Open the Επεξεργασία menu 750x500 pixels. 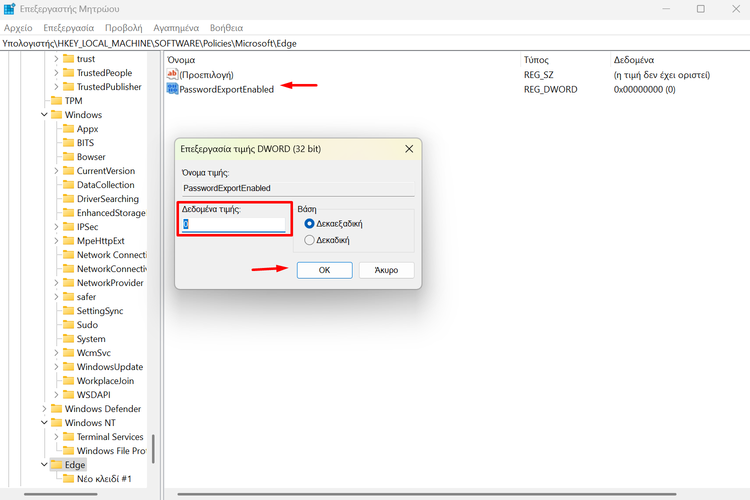[x=68, y=28]
